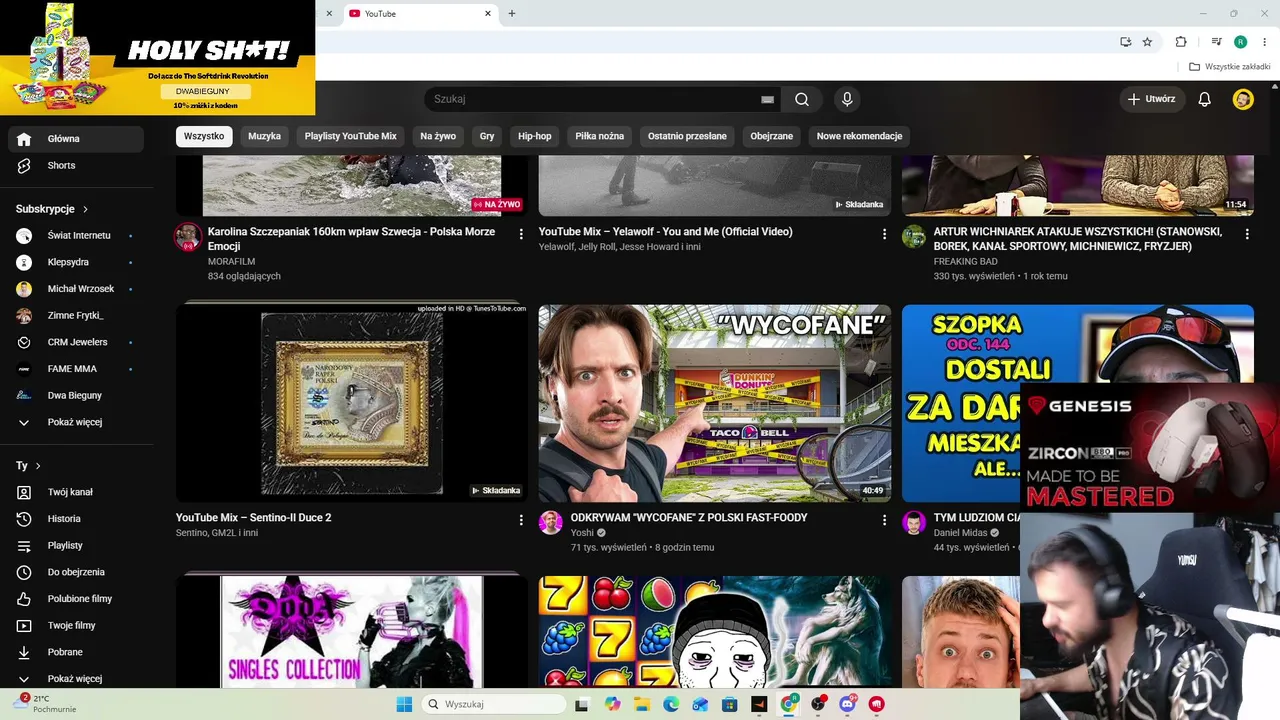Select the Obejrzane filter chip

772,136
